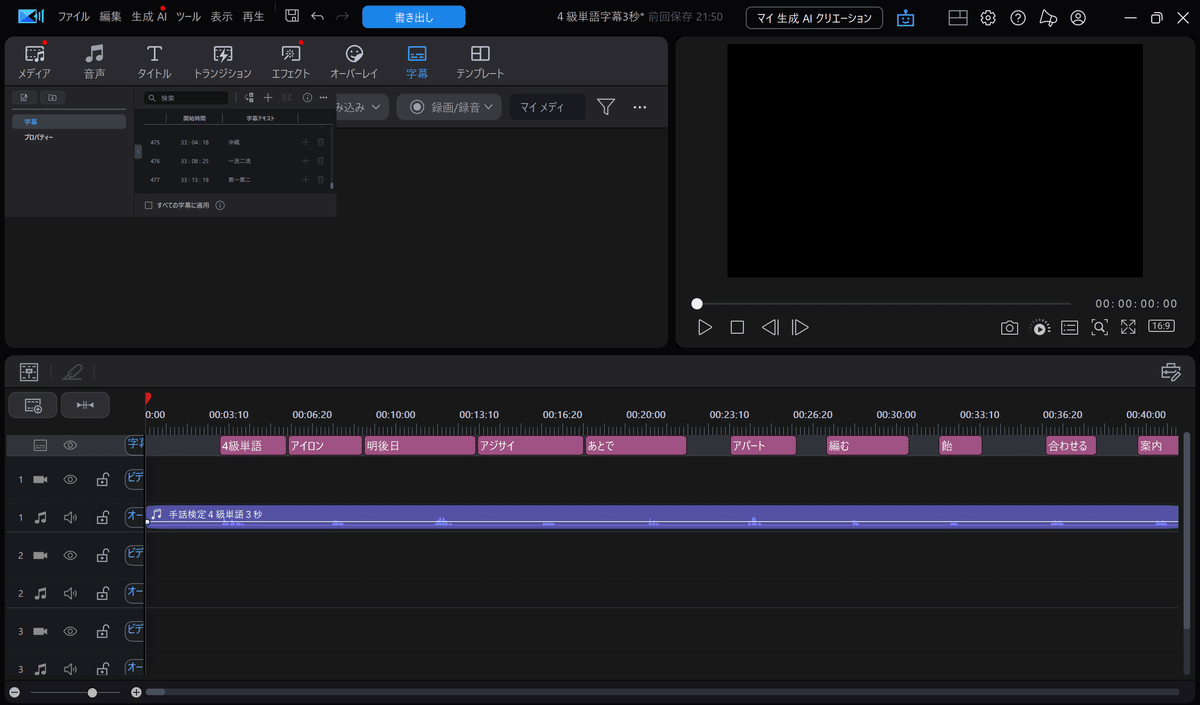Collapse the subtitle side panel arrow
Viewport: 1200px width, 705px height.
[138, 151]
